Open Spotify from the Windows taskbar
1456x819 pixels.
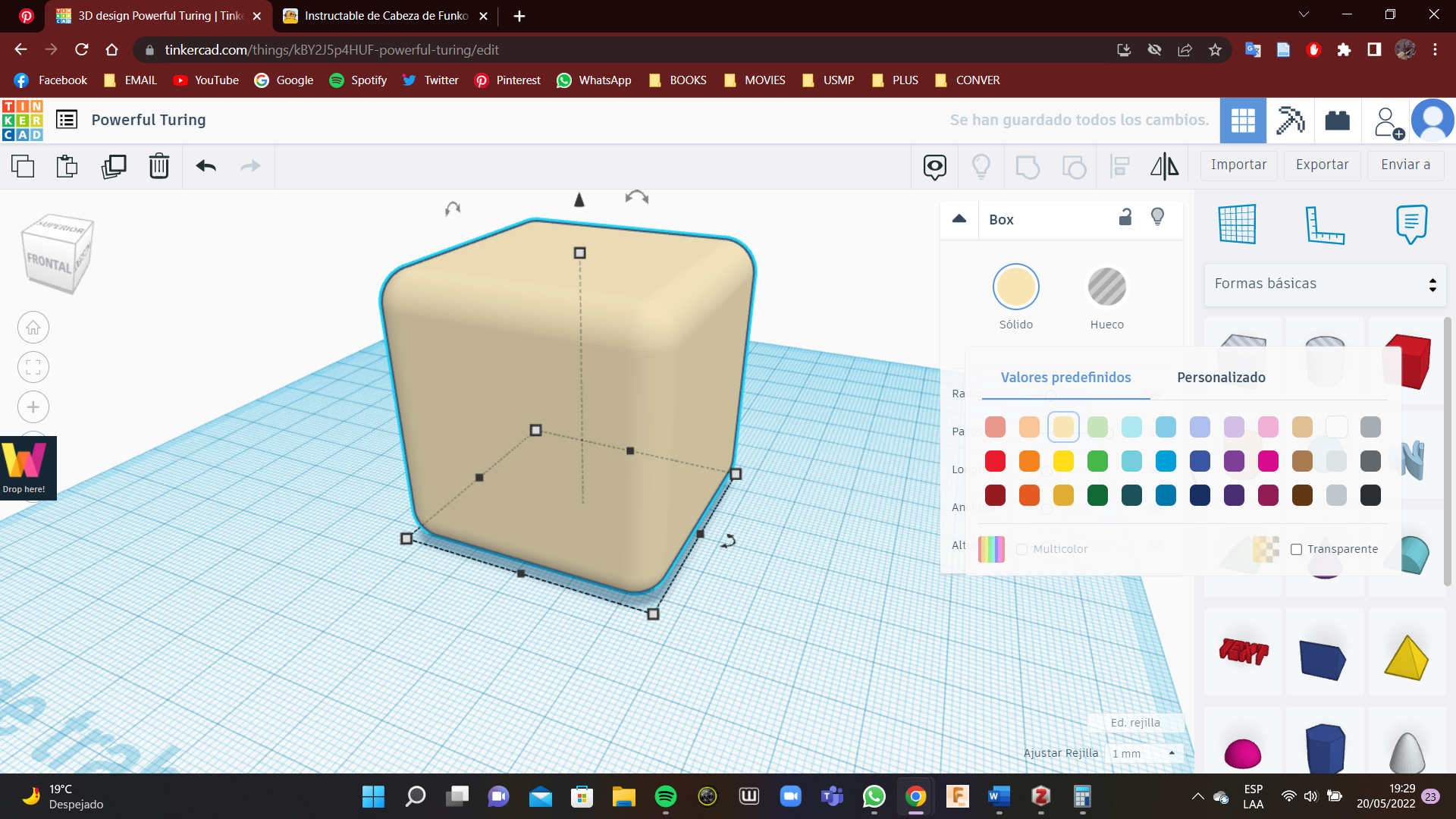click(x=665, y=796)
